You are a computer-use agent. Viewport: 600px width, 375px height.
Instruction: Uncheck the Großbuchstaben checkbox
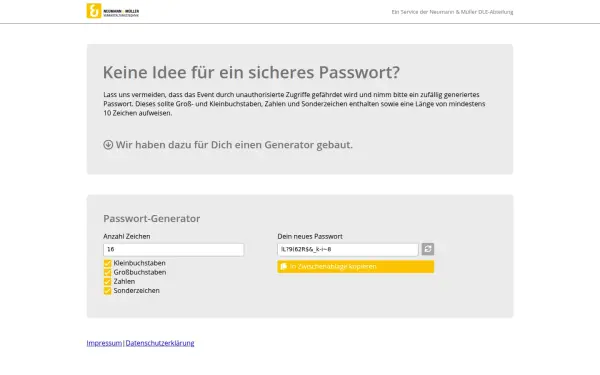107,272
